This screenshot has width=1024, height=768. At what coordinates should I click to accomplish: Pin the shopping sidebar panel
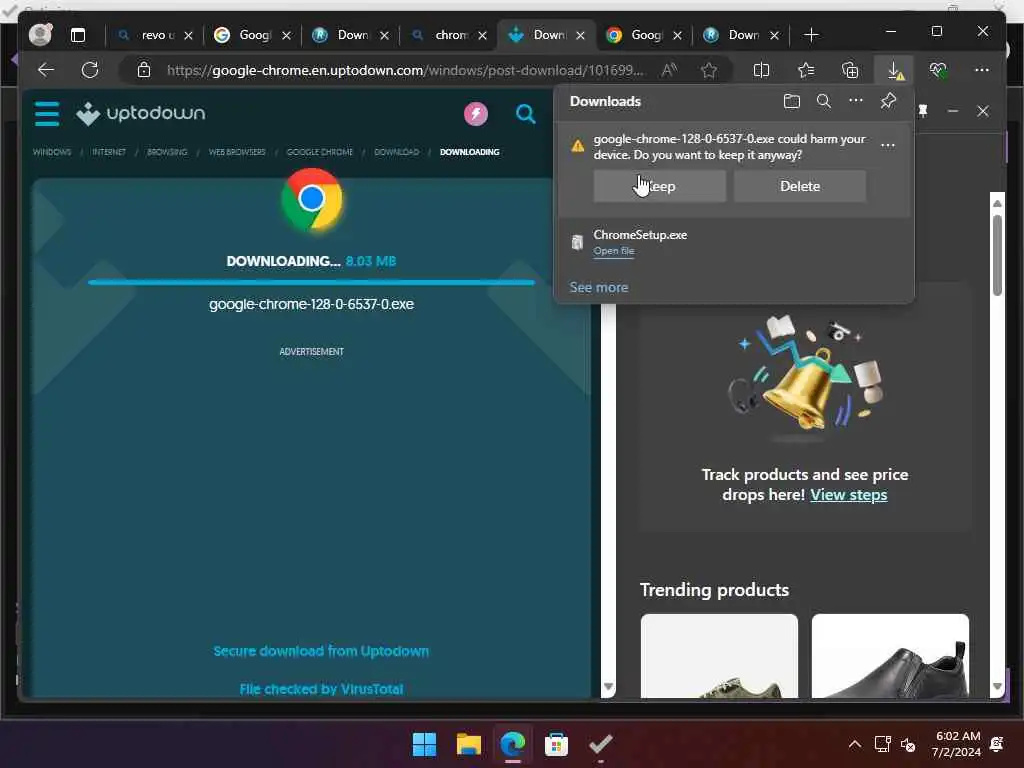tap(923, 111)
